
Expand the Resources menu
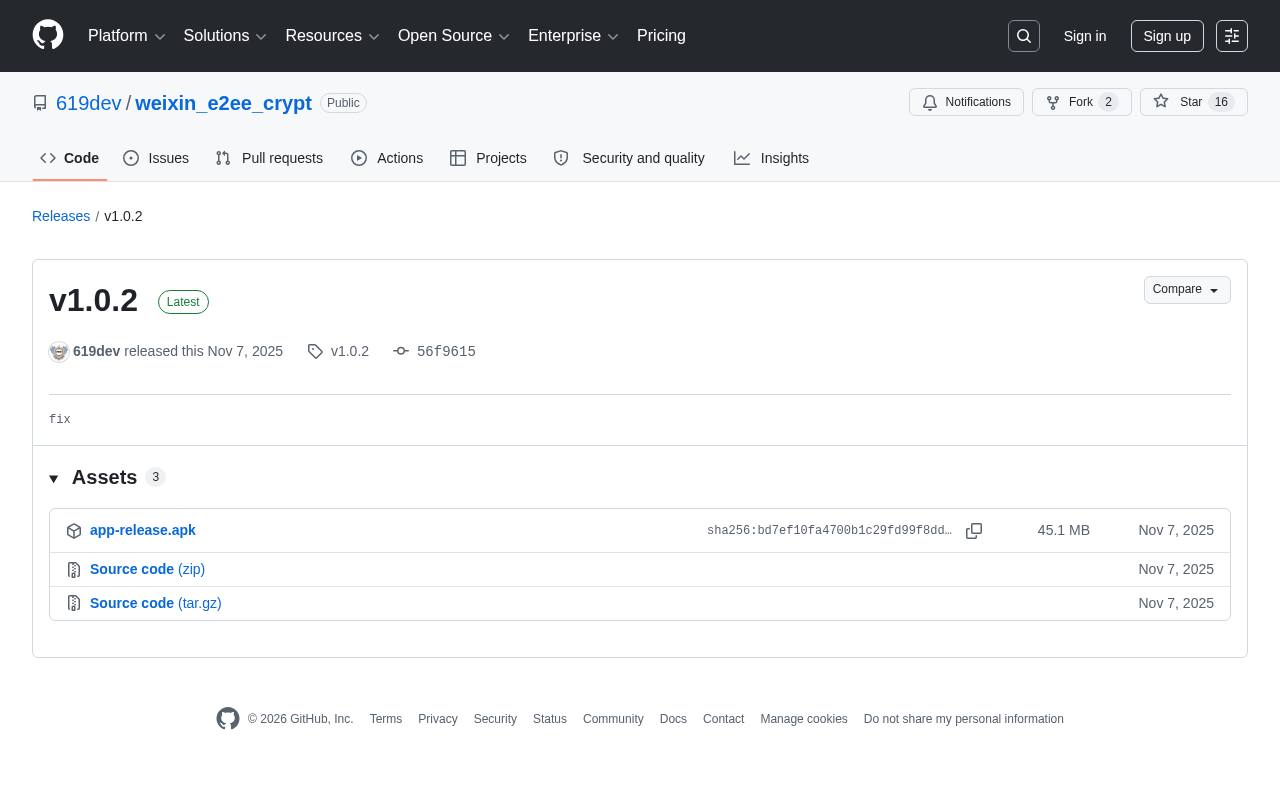(333, 36)
